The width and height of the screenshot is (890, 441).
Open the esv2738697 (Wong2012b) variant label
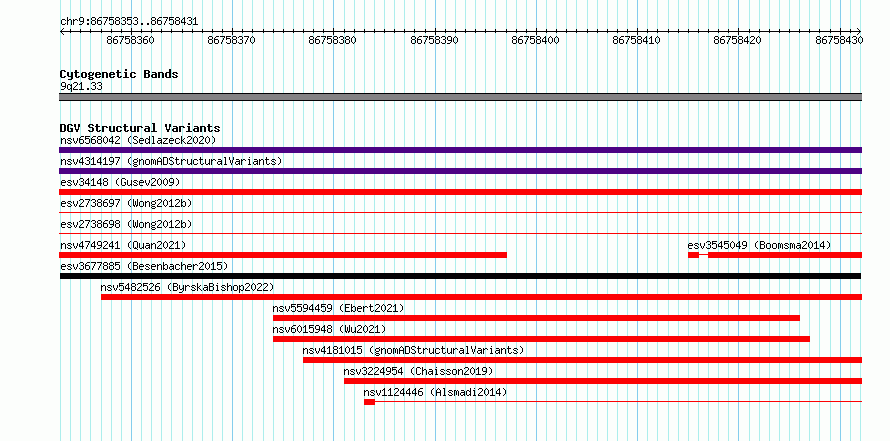tap(126, 203)
